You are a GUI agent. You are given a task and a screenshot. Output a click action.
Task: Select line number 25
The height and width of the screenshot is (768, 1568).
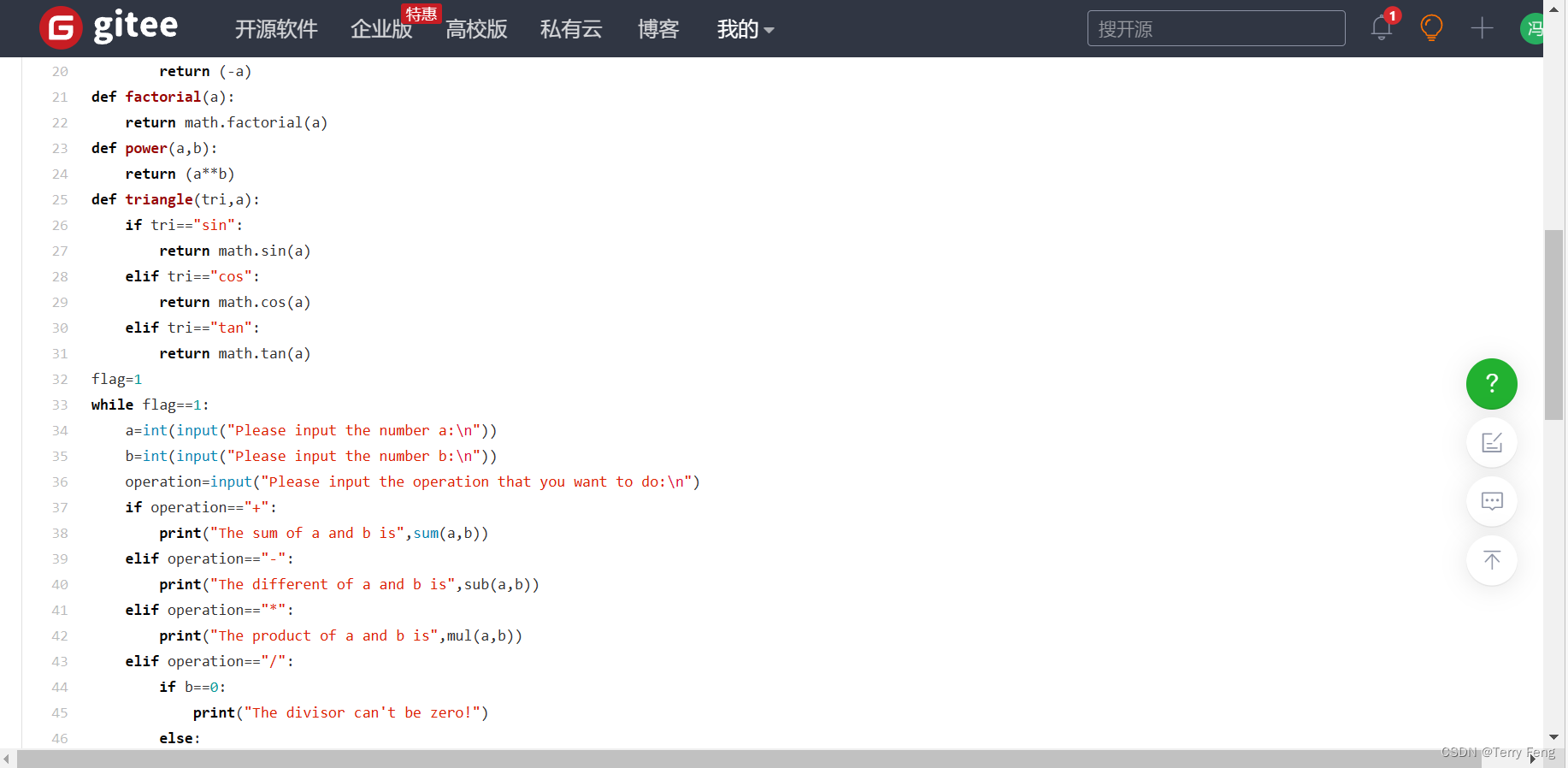[60, 200]
